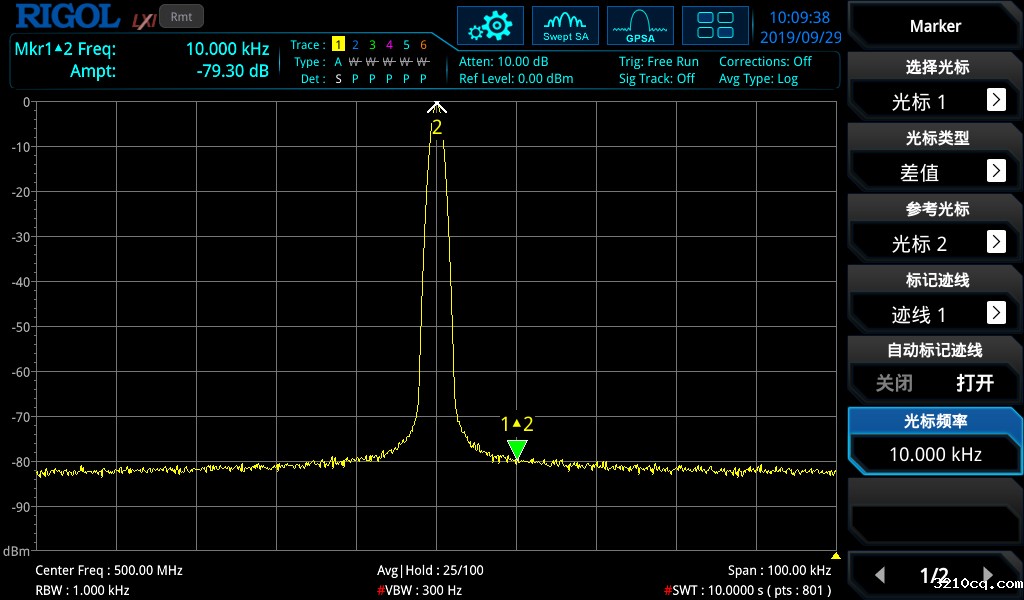Click the Center Freq 500.00 MHz readout

pos(109,570)
